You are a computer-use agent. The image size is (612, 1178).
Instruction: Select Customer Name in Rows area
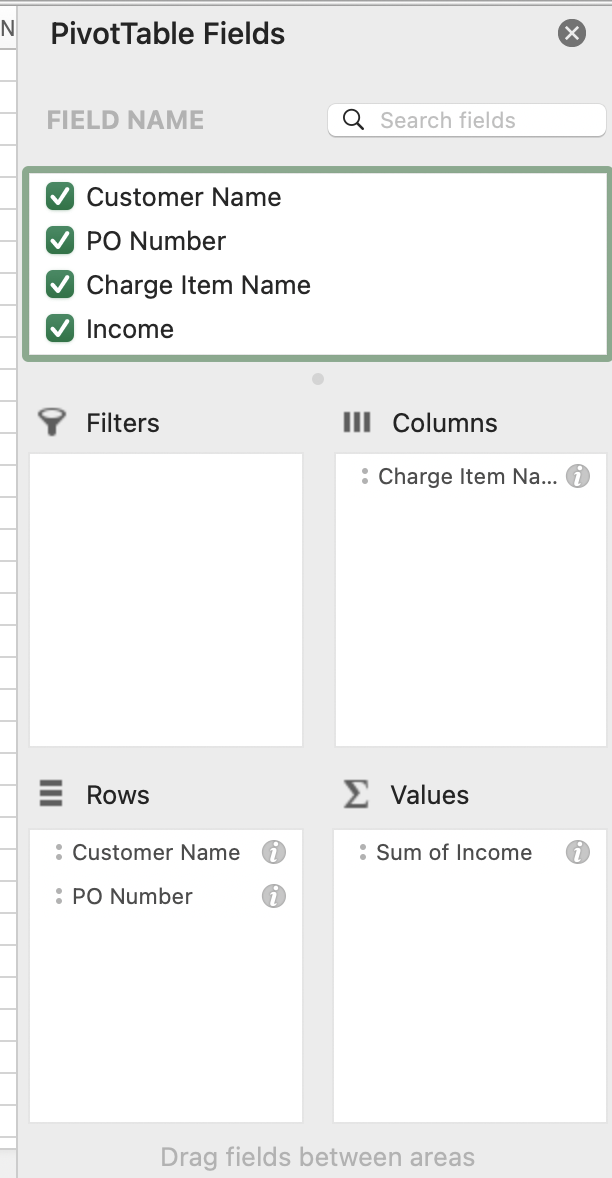[x=156, y=852]
